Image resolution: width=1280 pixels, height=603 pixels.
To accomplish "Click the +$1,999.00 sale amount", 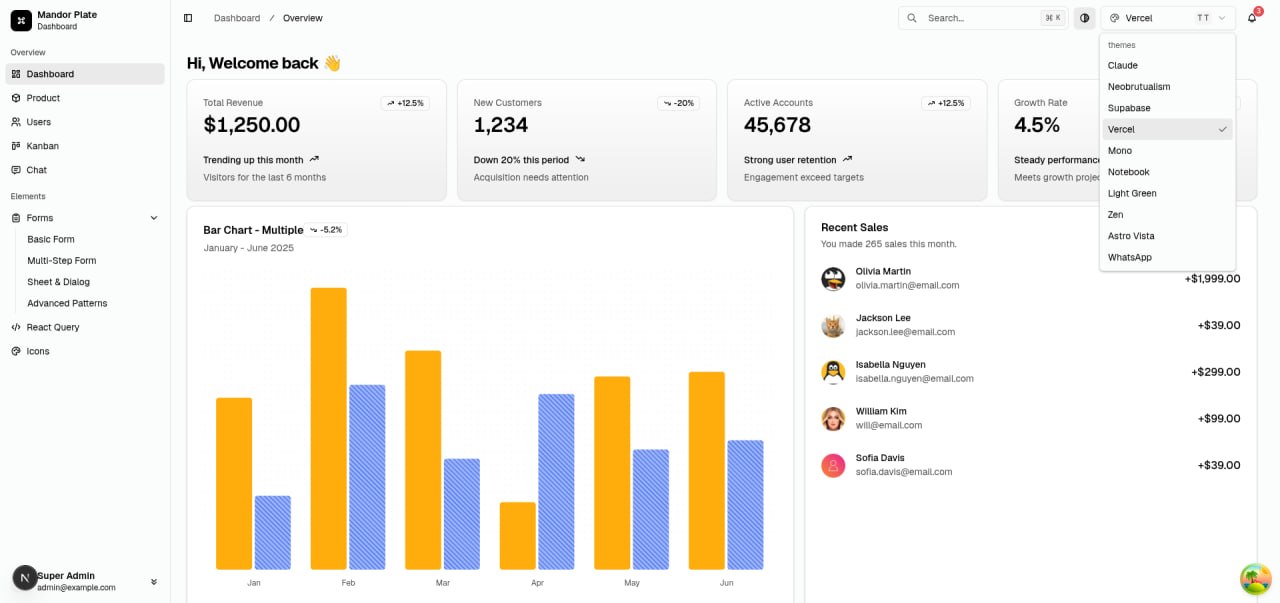I will pyautogui.click(x=1212, y=279).
